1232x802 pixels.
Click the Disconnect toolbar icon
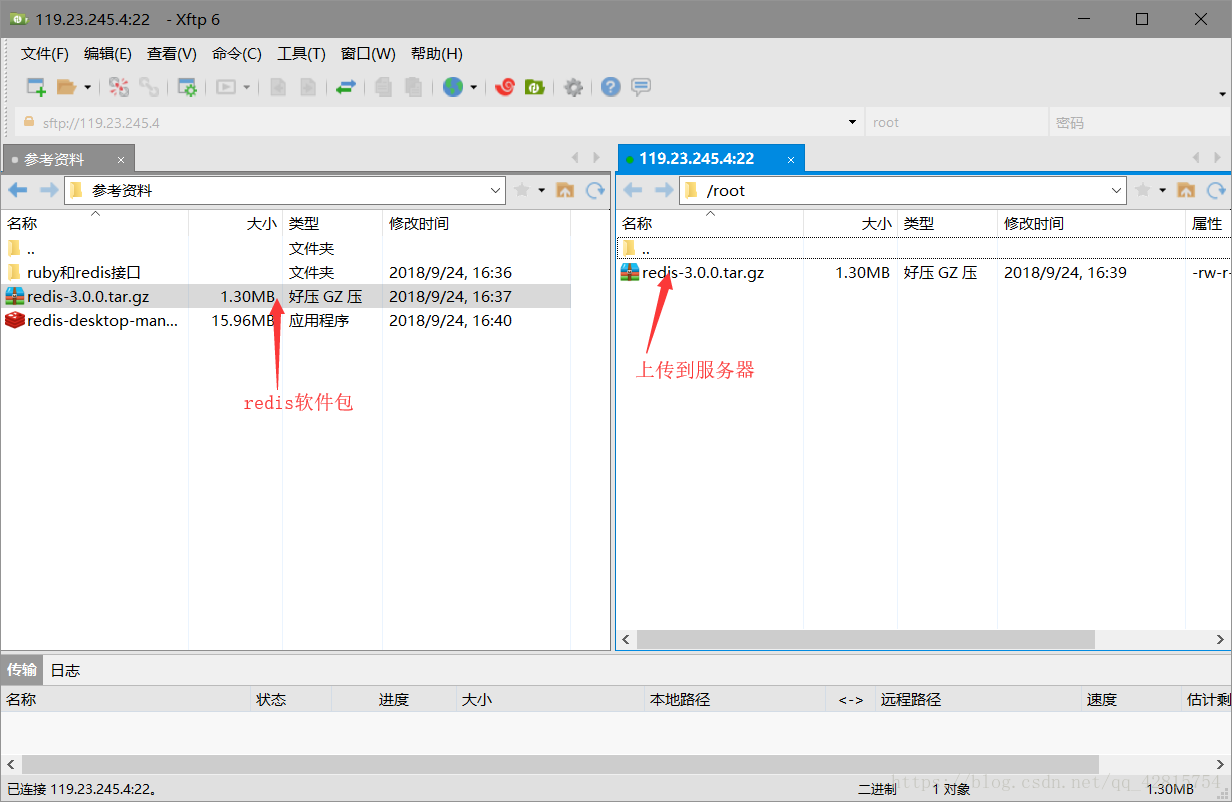119,87
